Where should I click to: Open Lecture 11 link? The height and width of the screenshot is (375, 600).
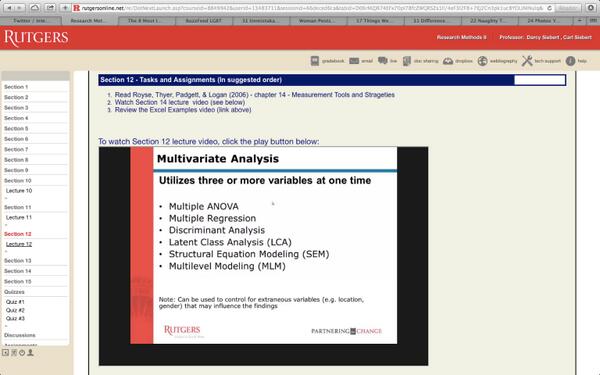[x=19, y=217]
